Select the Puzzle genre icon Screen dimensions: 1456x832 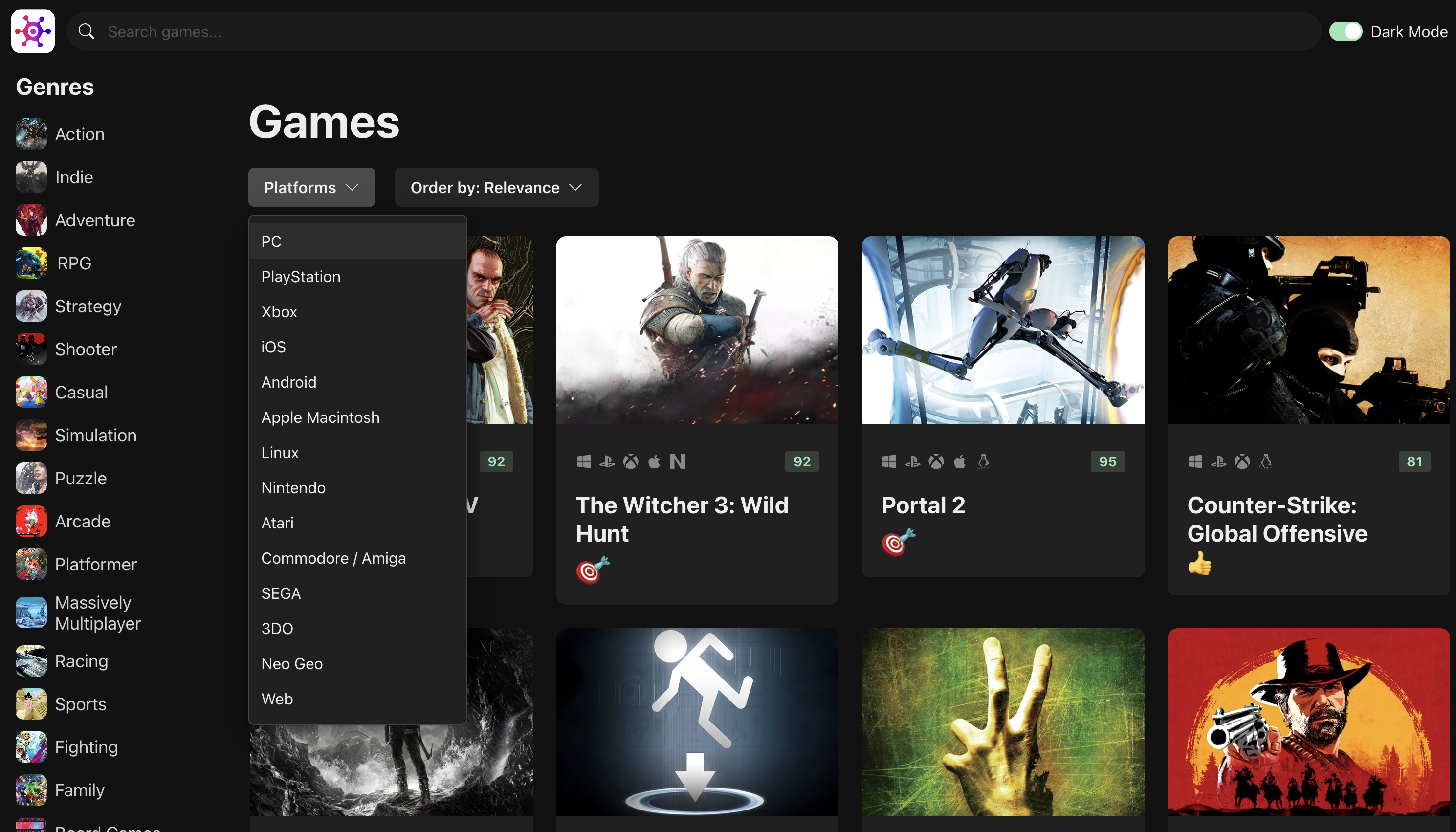tap(31, 478)
